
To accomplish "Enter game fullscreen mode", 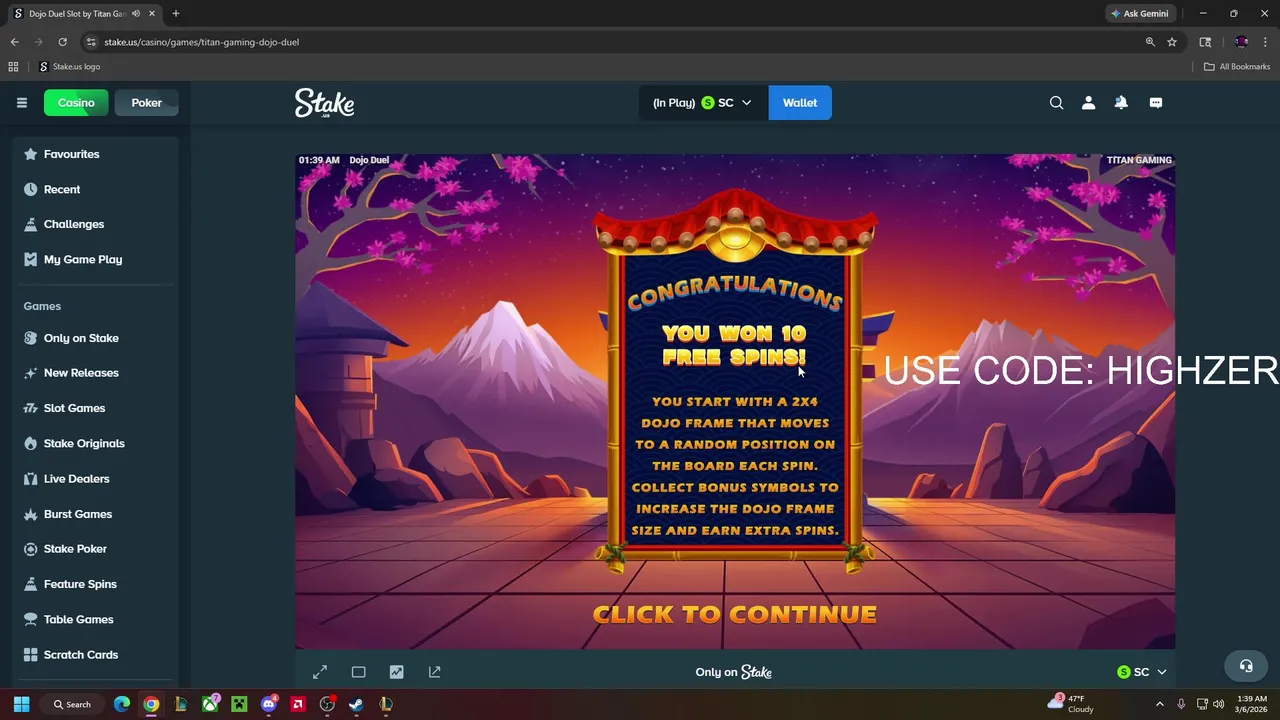I will click(x=320, y=672).
